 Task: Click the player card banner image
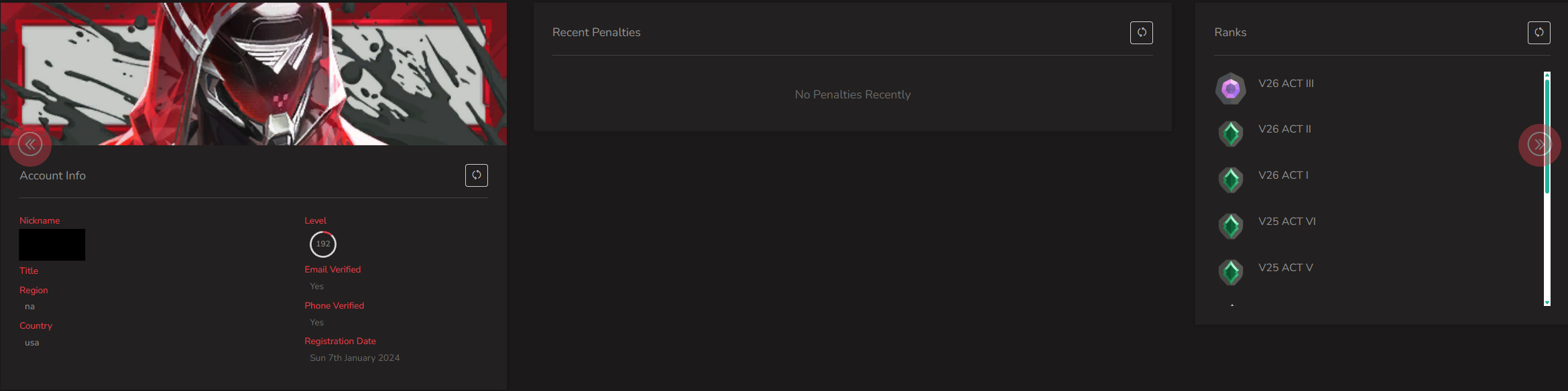253,73
